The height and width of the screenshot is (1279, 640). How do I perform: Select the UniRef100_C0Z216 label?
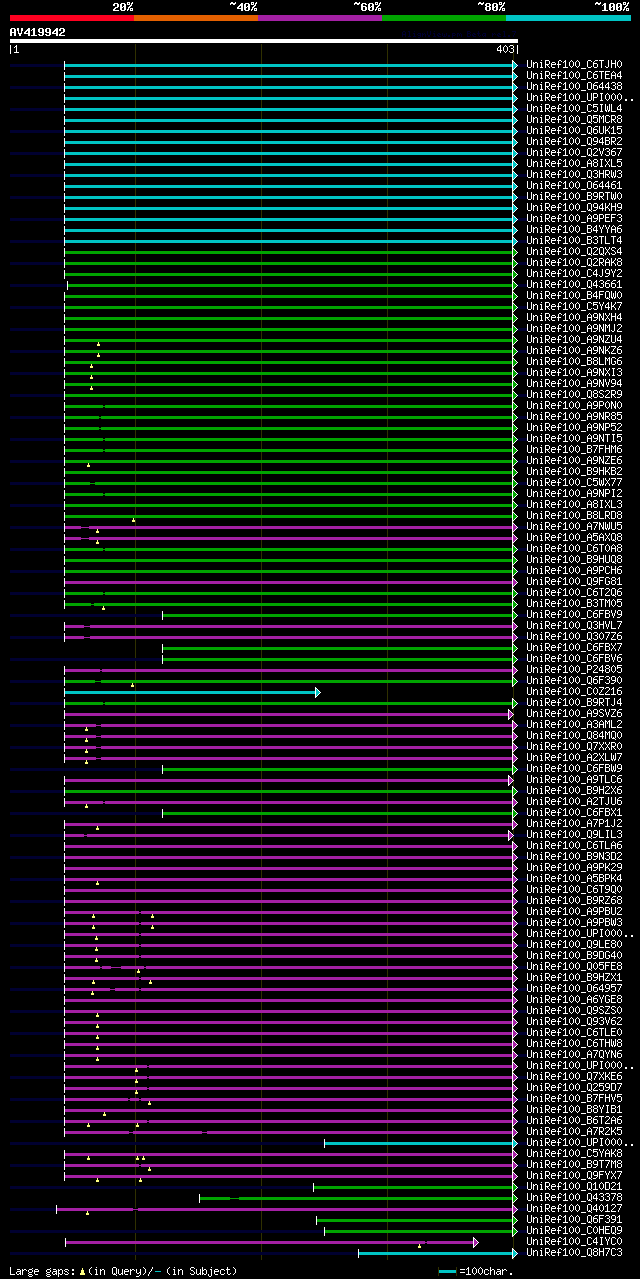pyautogui.click(x=574, y=691)
